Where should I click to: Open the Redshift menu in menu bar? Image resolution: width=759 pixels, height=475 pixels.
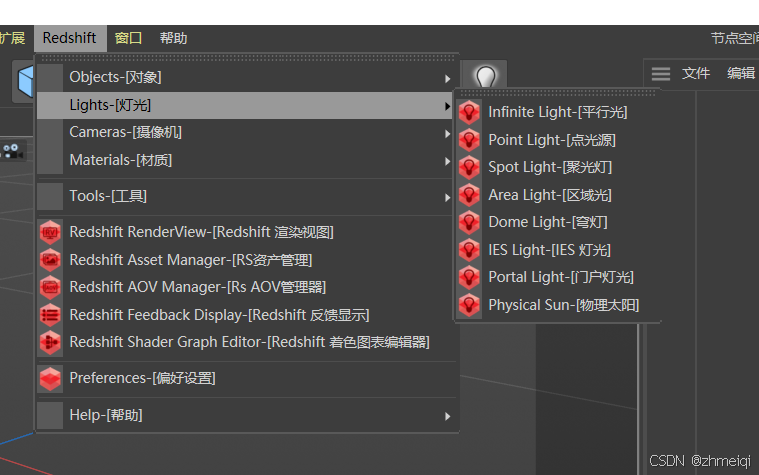tap(70, 38)
